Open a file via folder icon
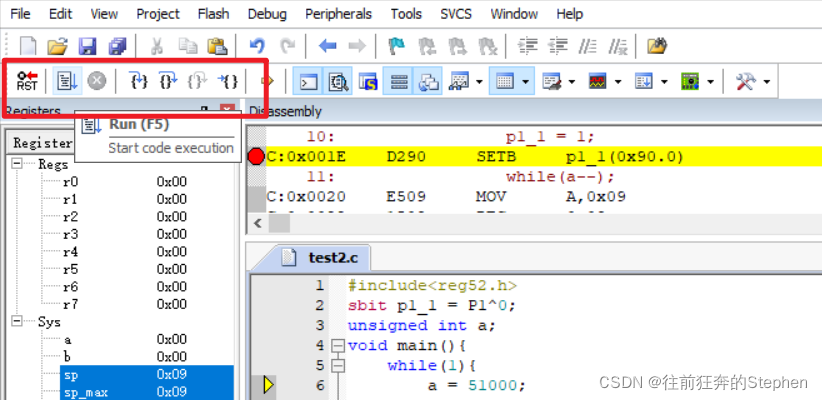Viewport: 822px width, 400px height. coord(57,46)
